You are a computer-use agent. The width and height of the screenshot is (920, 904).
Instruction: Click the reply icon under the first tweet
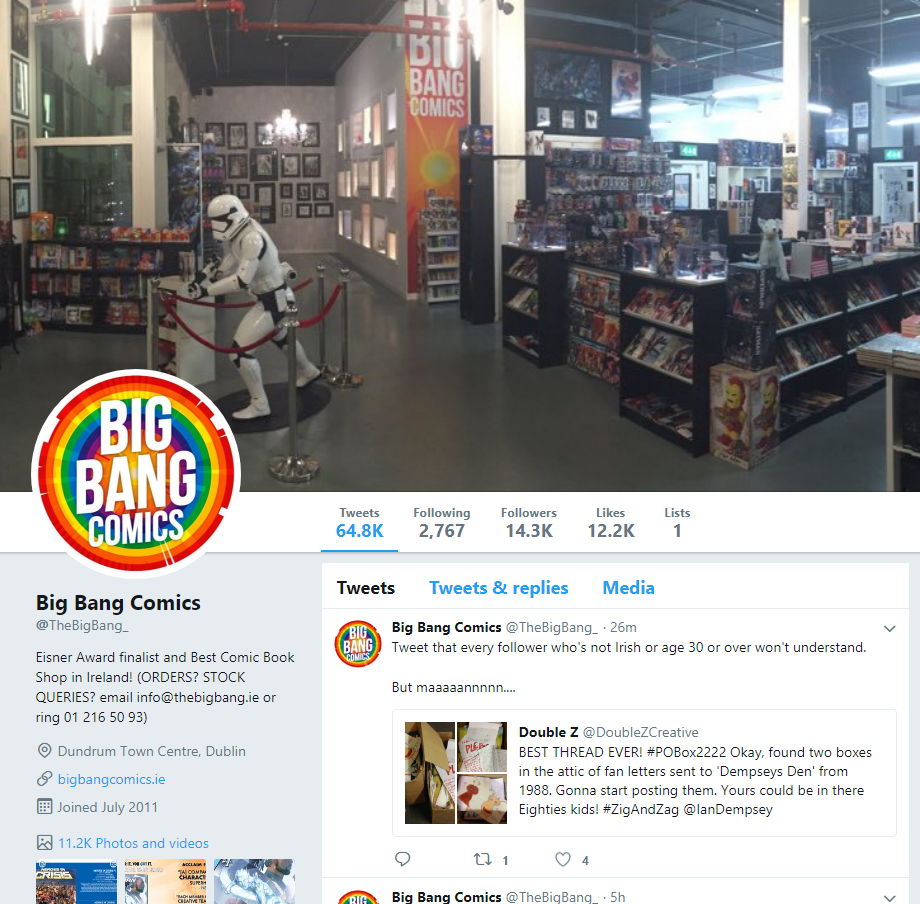tap(402, 859)
